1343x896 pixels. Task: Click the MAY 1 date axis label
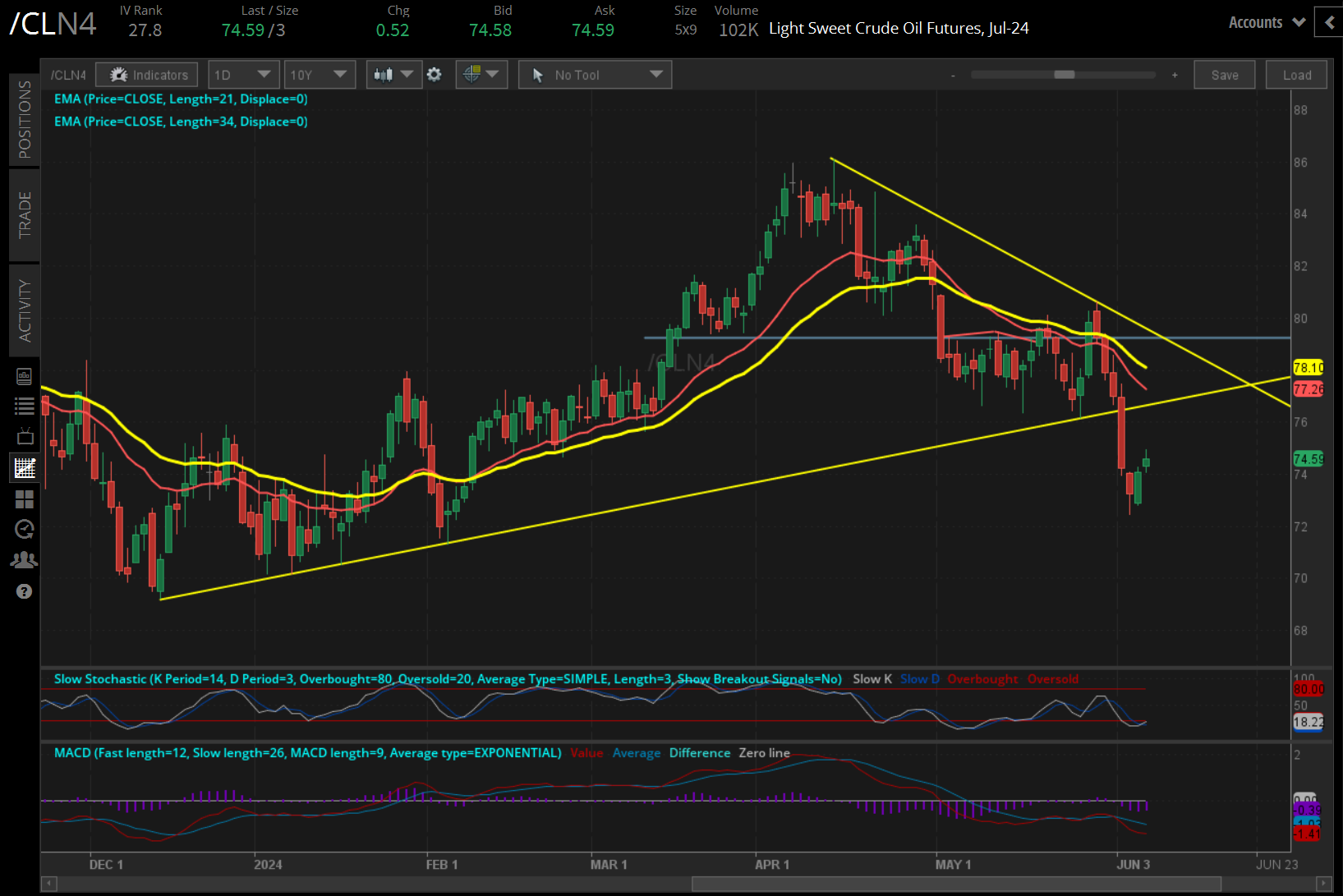click(x=953, y=865)
